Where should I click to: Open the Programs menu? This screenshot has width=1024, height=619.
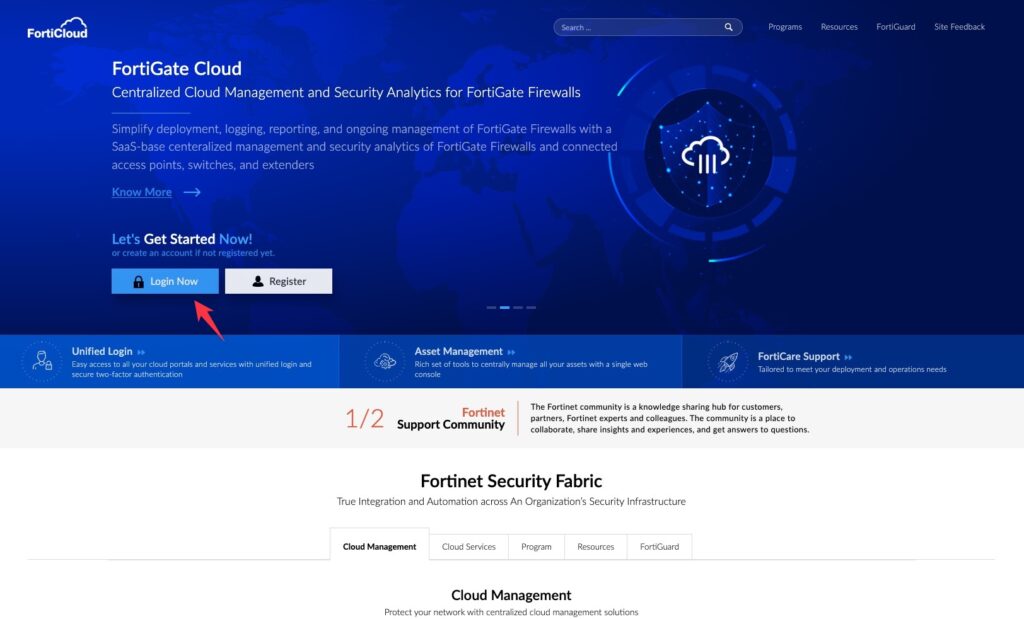pos(785,27)
